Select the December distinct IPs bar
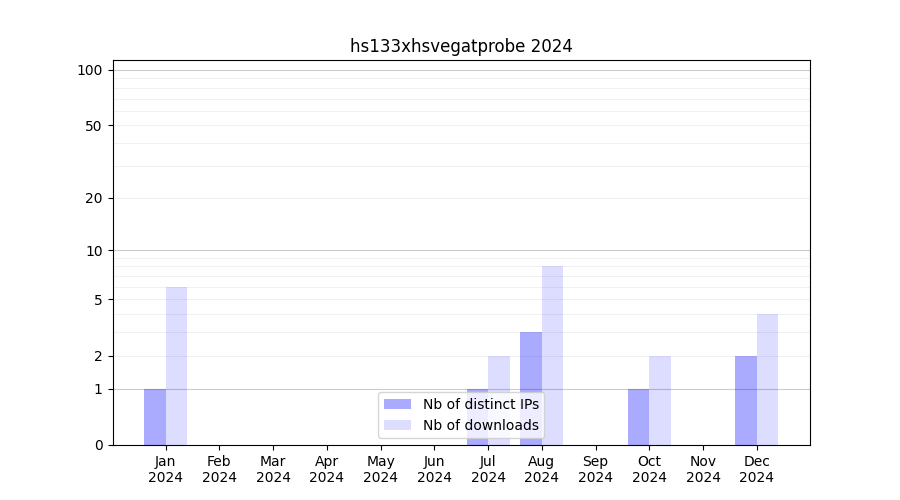Viewport: 900px width, 500px height. coord(746,400)
